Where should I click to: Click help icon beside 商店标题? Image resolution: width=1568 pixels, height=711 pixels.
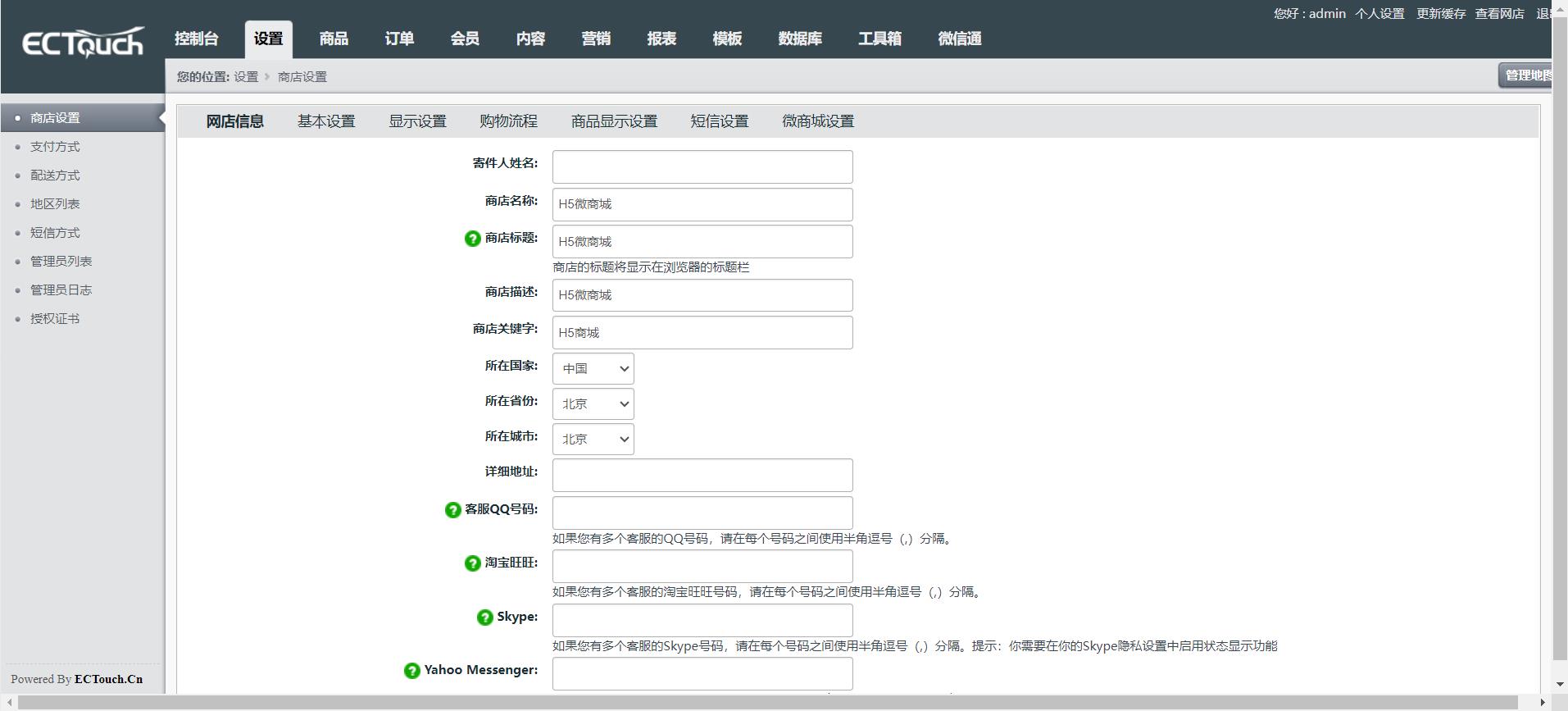coord(473,239)
